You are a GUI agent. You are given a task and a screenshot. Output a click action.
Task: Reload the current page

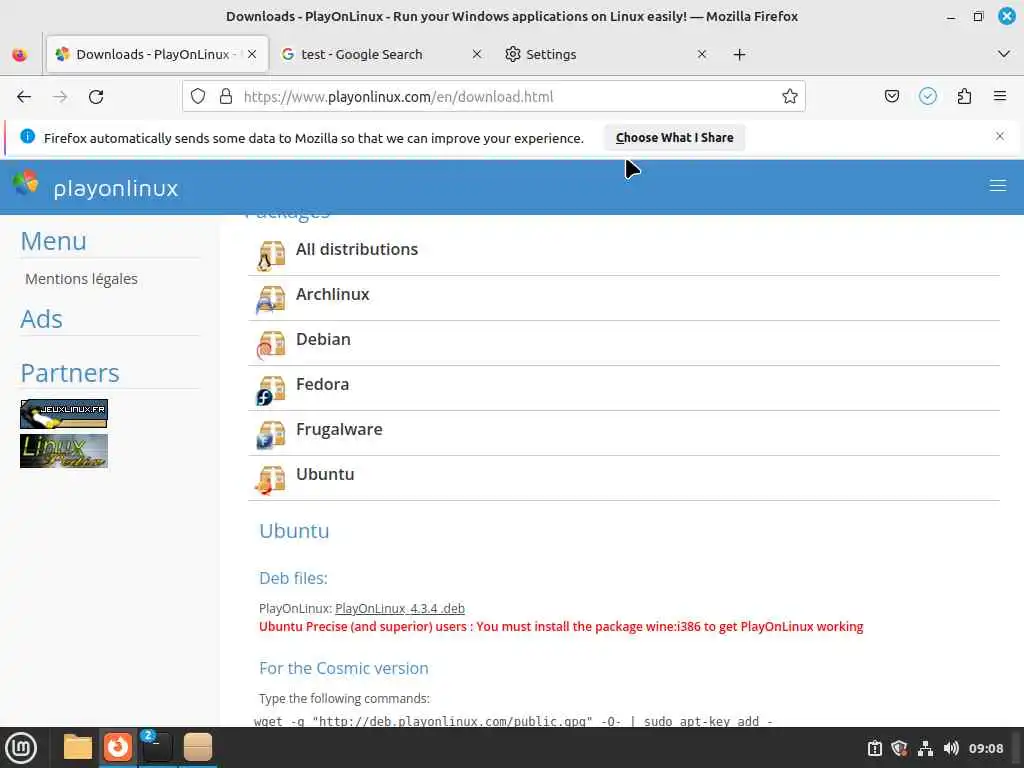coord(96,97)
